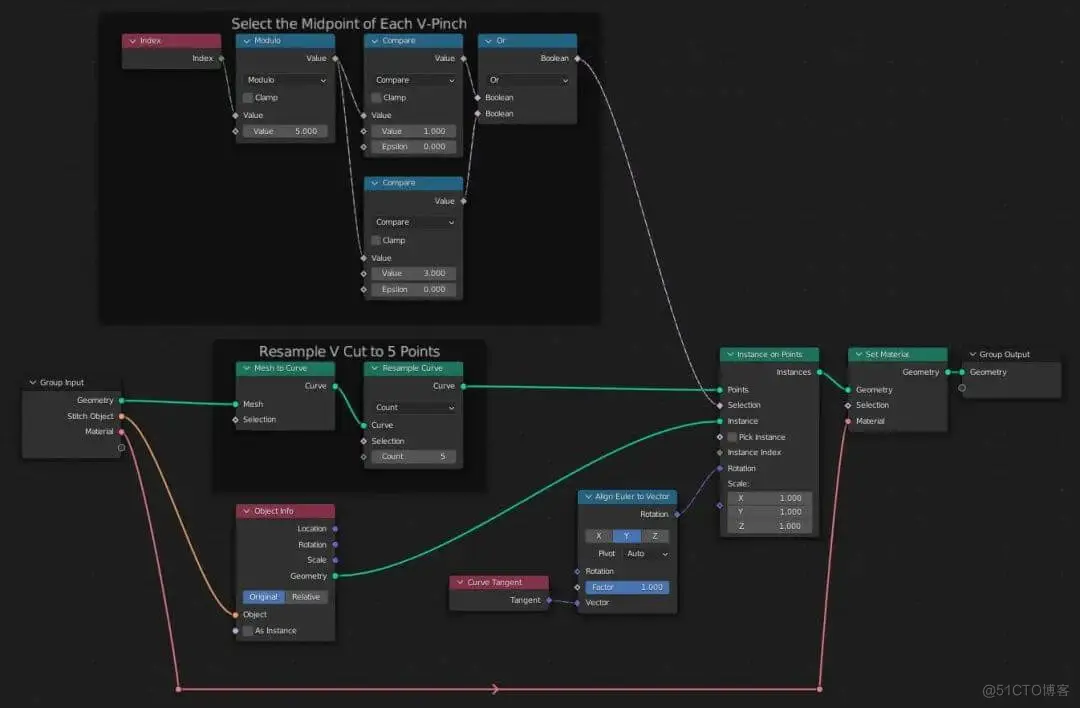Click Selection input socket on Instance on Points
The width and height of the screenshot is (1080, 708).
pyautogui.click(x=720, y=406)
